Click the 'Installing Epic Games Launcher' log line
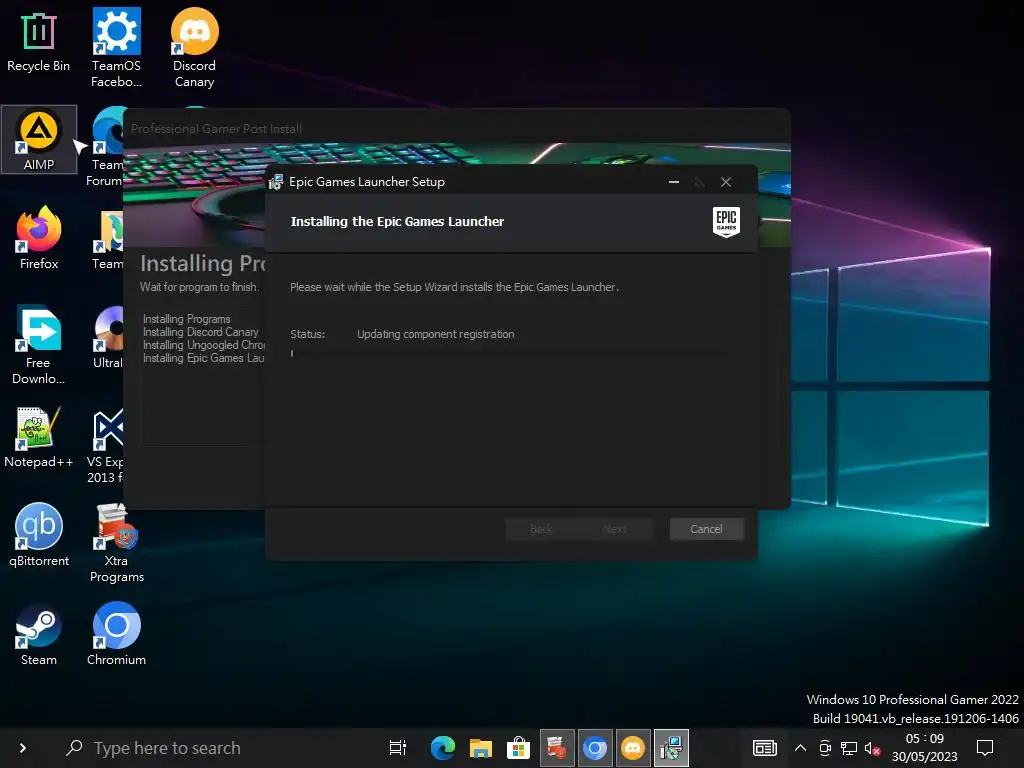1024x768 pixels. [x=204, y=358]
